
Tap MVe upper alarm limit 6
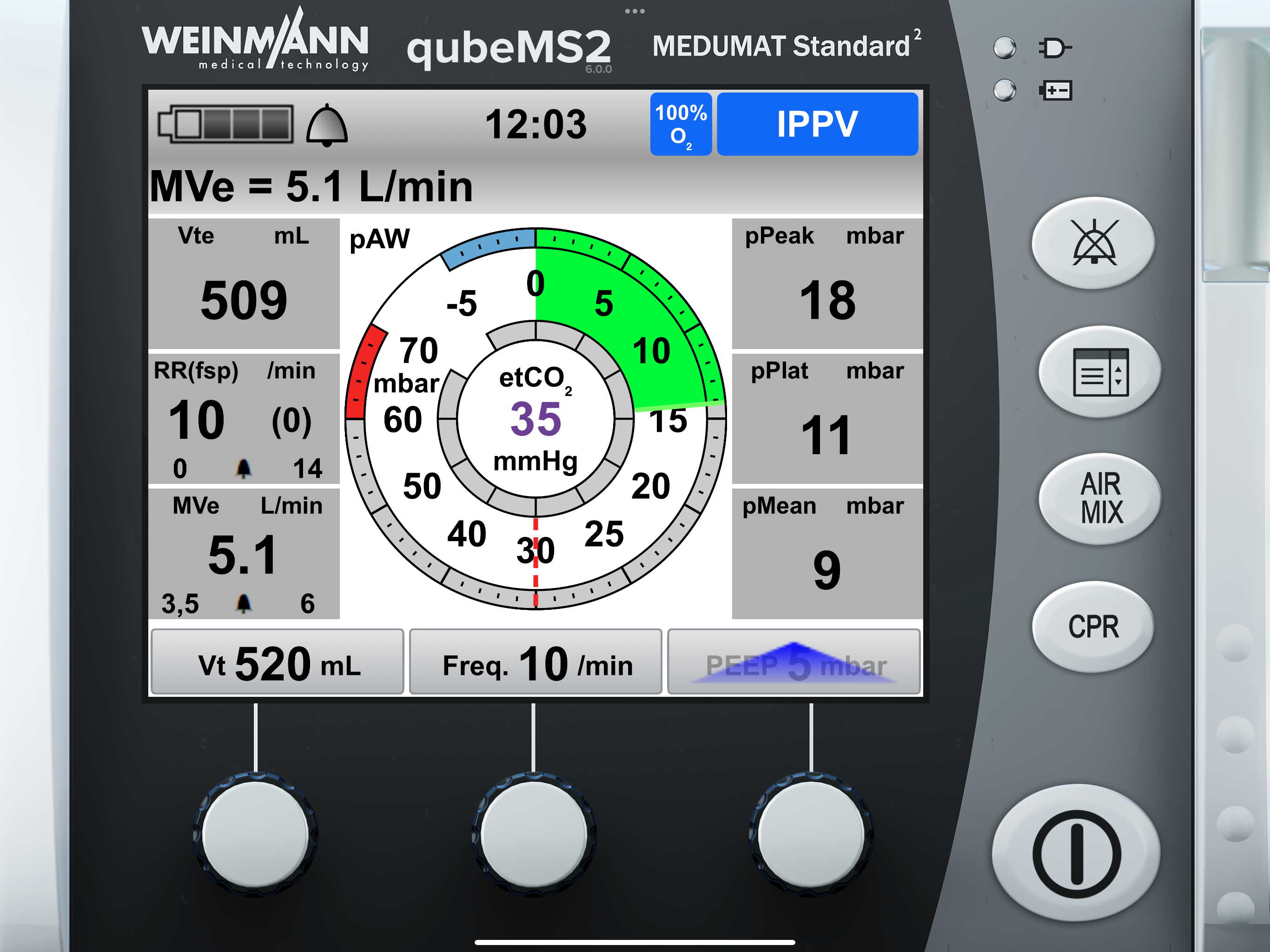tap(307, 604)
